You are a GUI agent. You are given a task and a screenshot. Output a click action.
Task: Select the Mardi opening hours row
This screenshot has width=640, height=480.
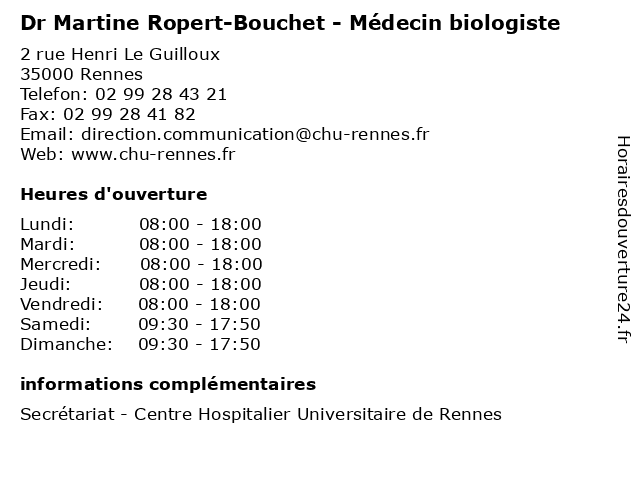pos(140,244)
